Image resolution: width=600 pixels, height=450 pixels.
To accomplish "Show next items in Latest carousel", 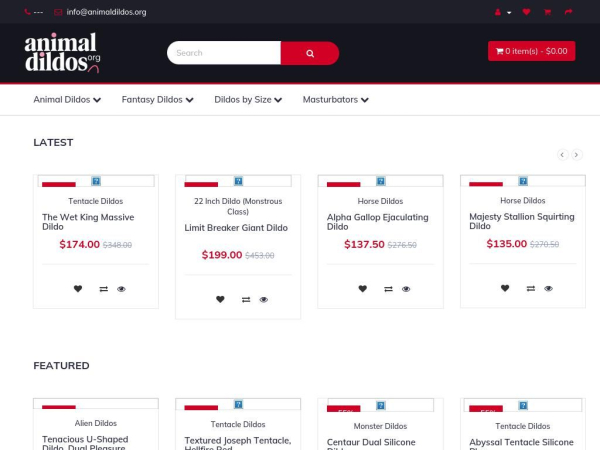I will click(576, 154).
